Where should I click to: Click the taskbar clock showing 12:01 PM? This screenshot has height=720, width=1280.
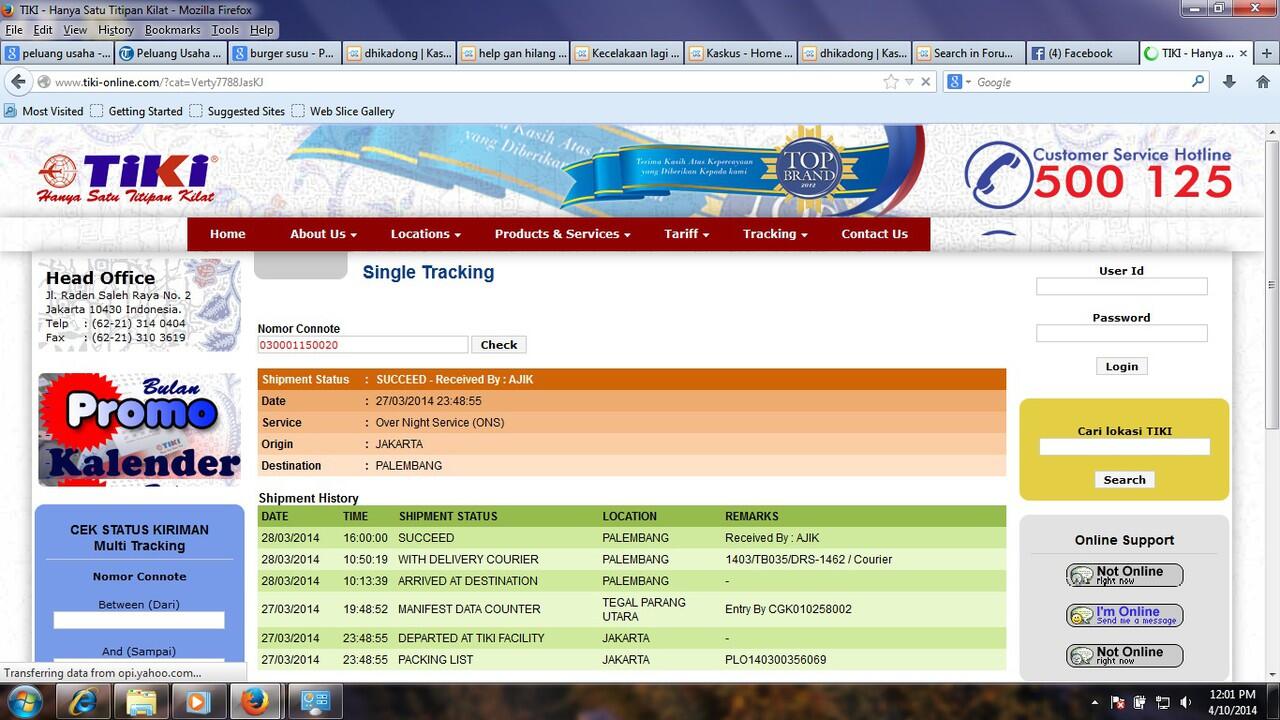[x=1233, y=702]
